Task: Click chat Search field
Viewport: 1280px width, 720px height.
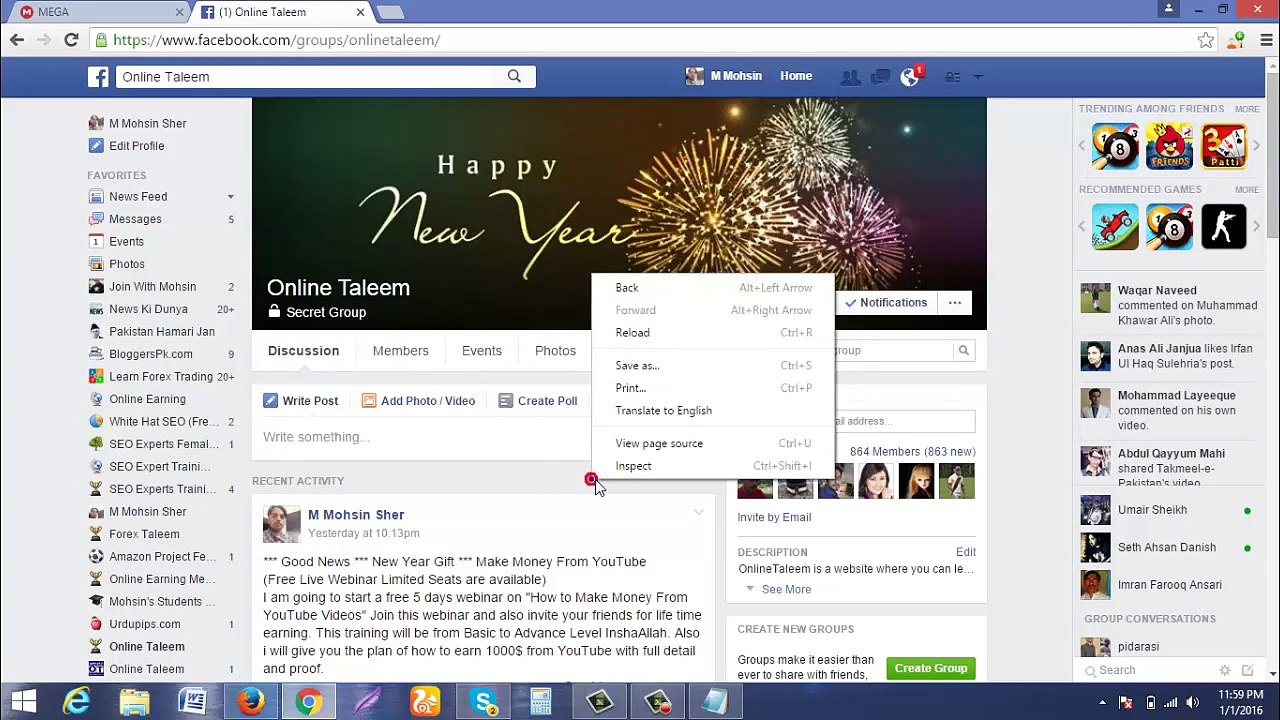Action: [x=1145, y=670]
